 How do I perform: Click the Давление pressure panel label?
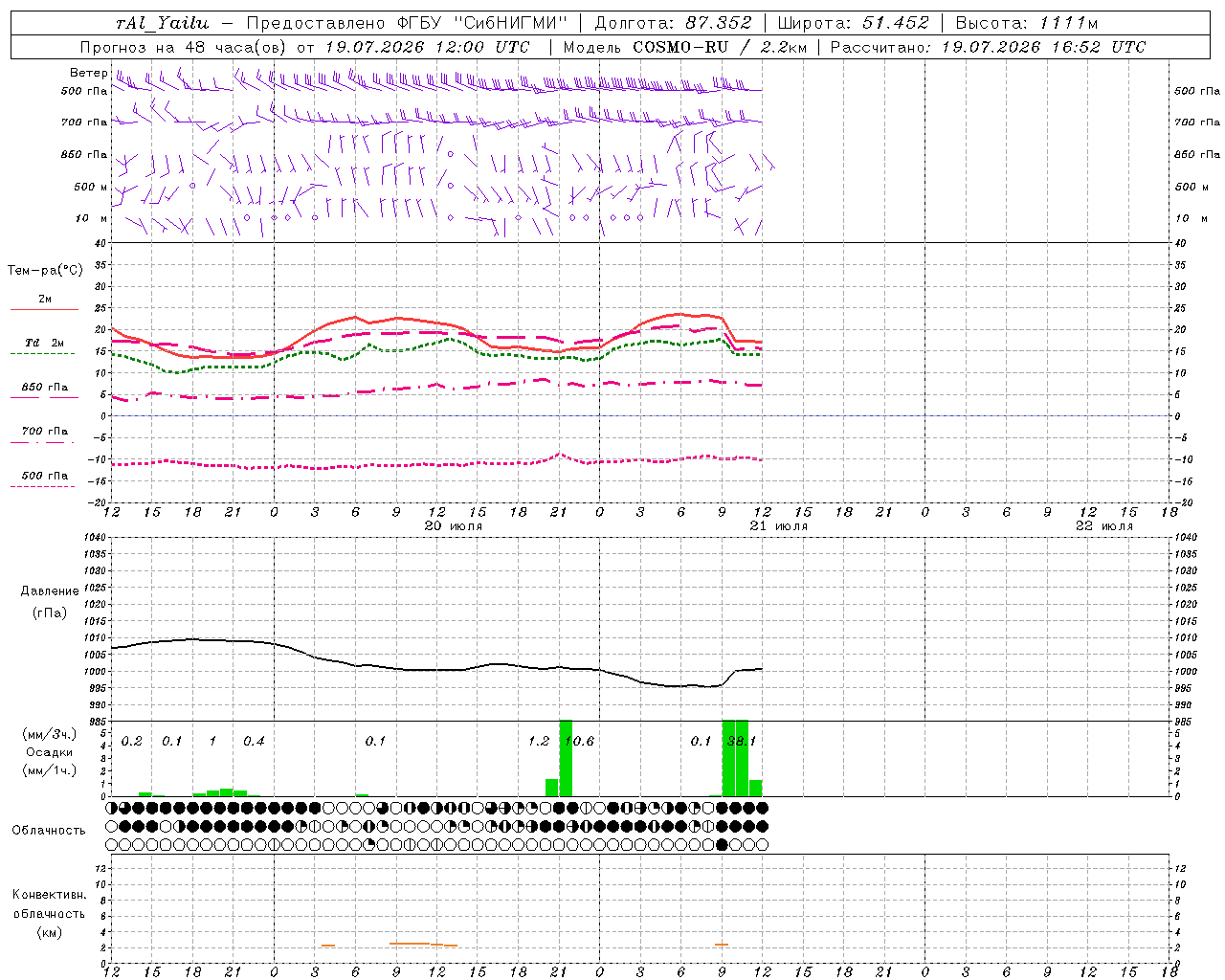50,591
